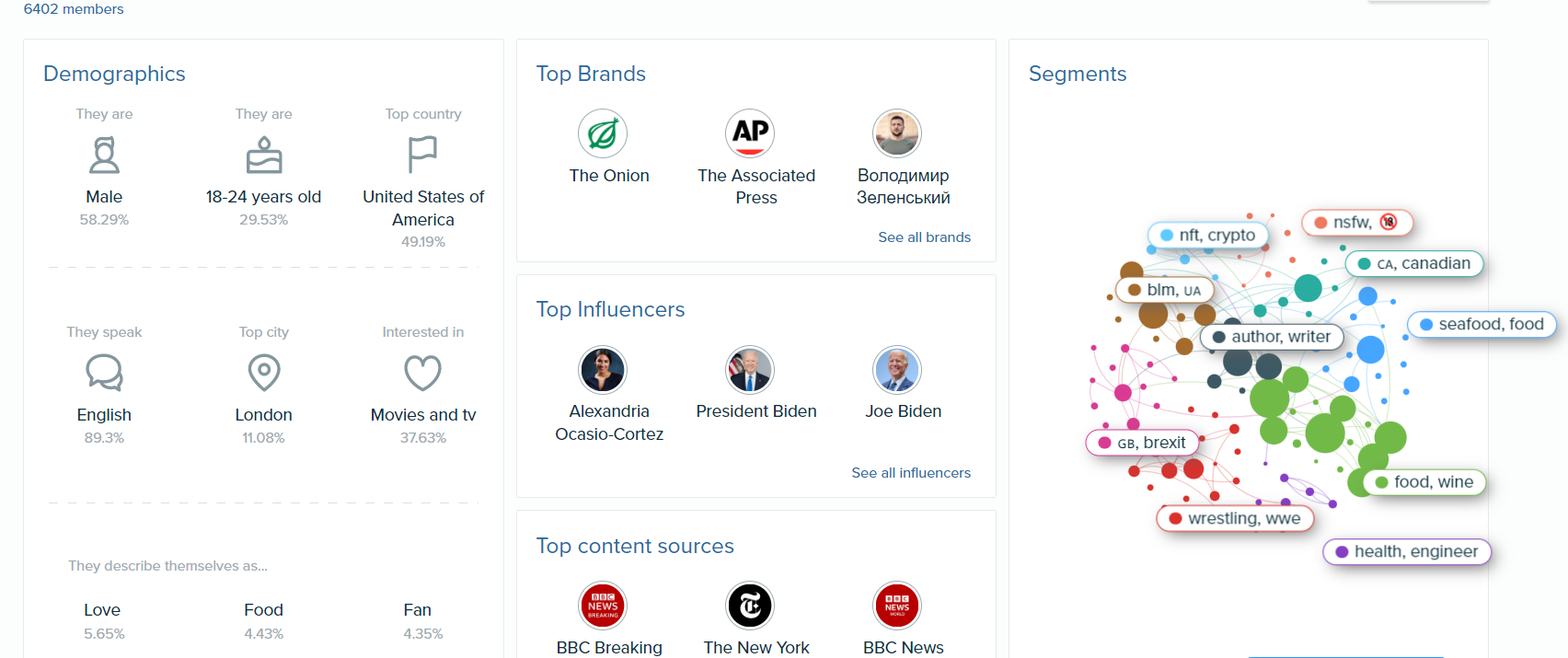Click the BBC News World logo

click(x=897, y=606)
